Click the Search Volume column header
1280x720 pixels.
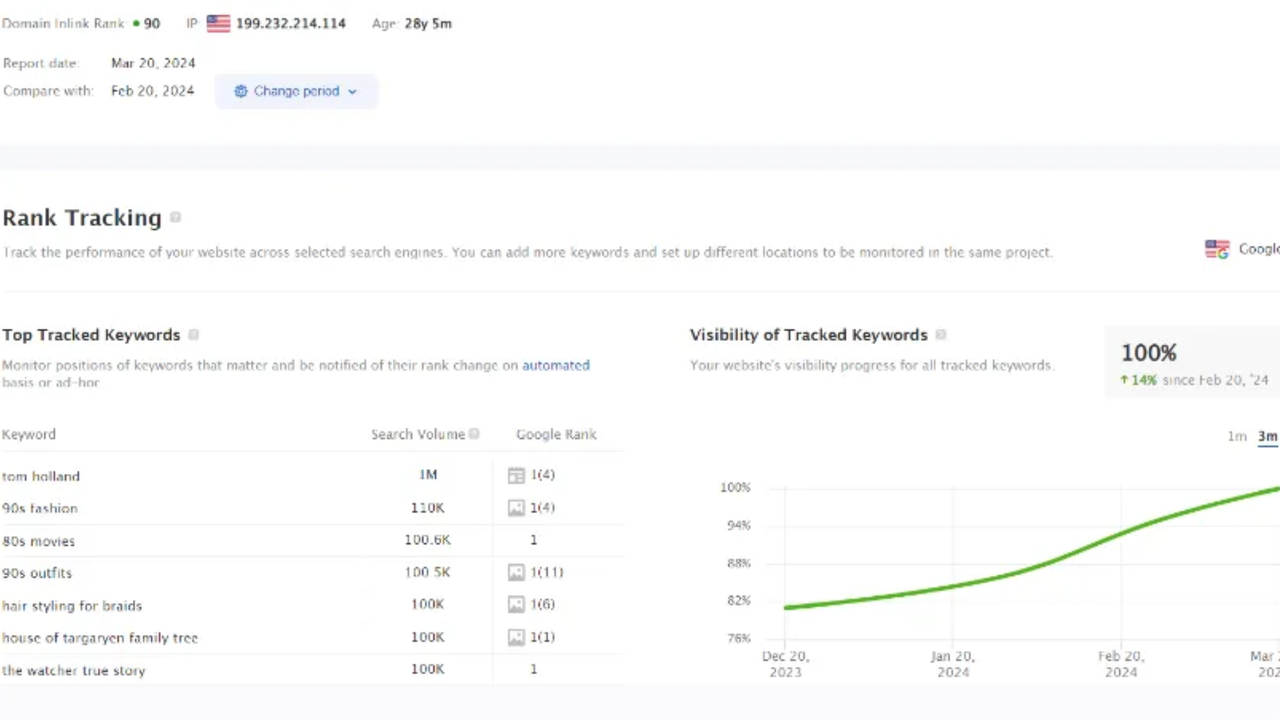pos(418,434)
